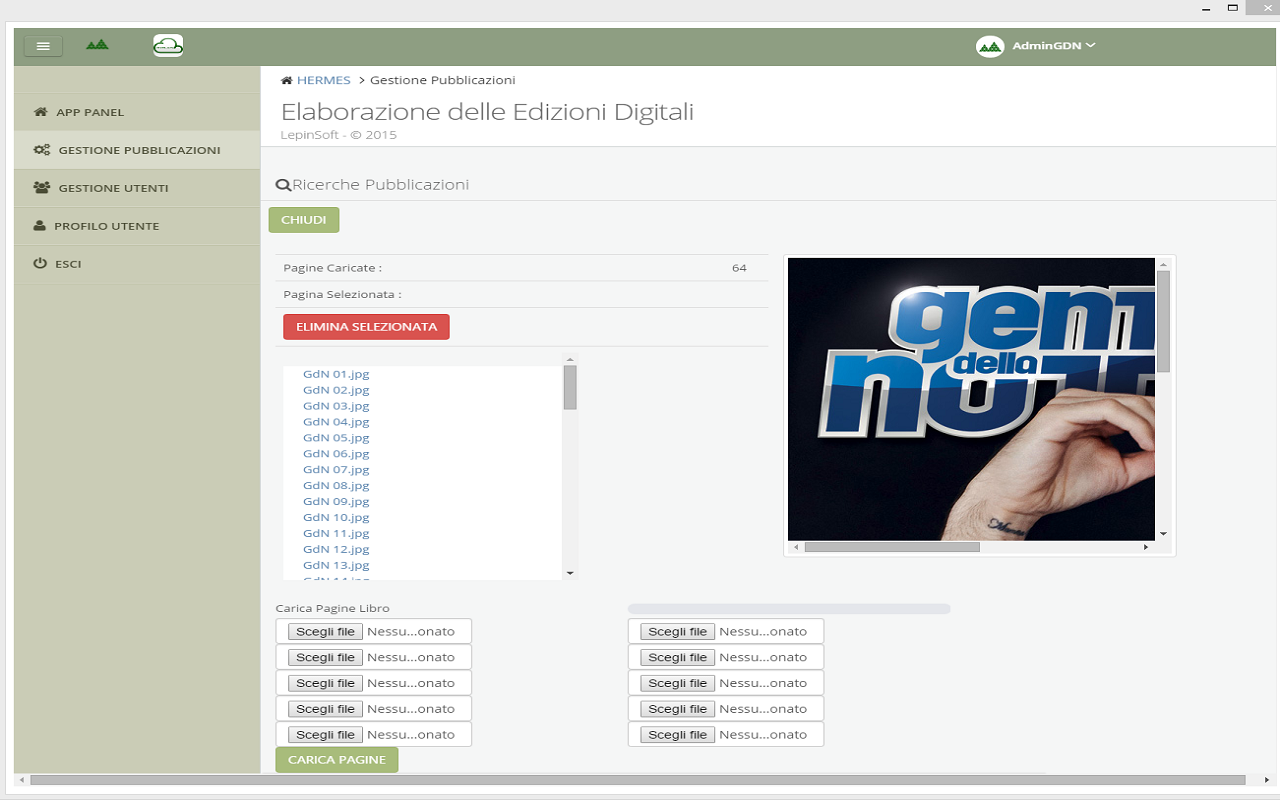Image resolution: width=1280 pixels, height=800 pixels.
Task: Select GdN 08.jpg in page list
Action: coord(336,486)
